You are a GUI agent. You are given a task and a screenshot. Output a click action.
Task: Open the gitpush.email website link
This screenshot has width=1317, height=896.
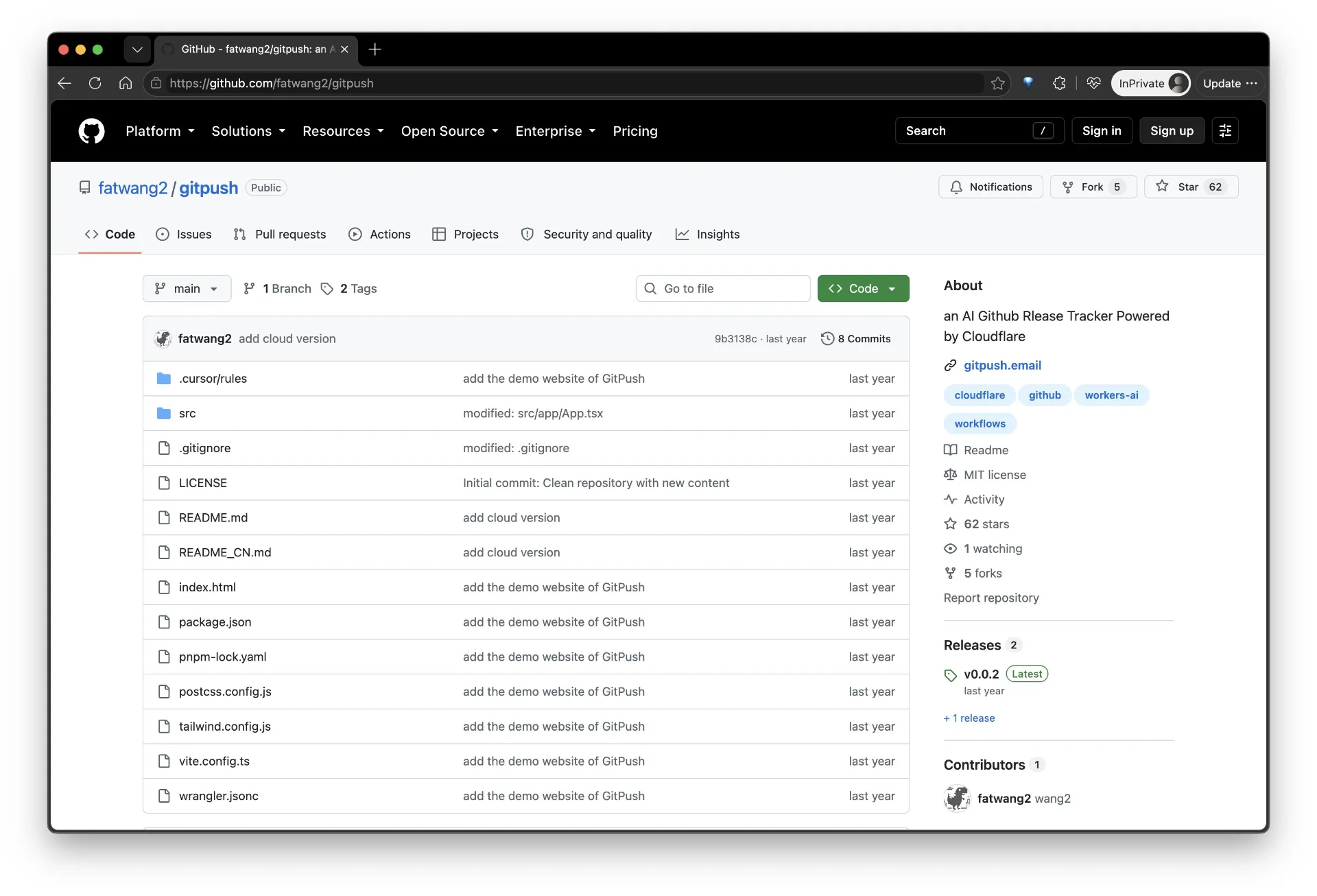point(1002,366)
